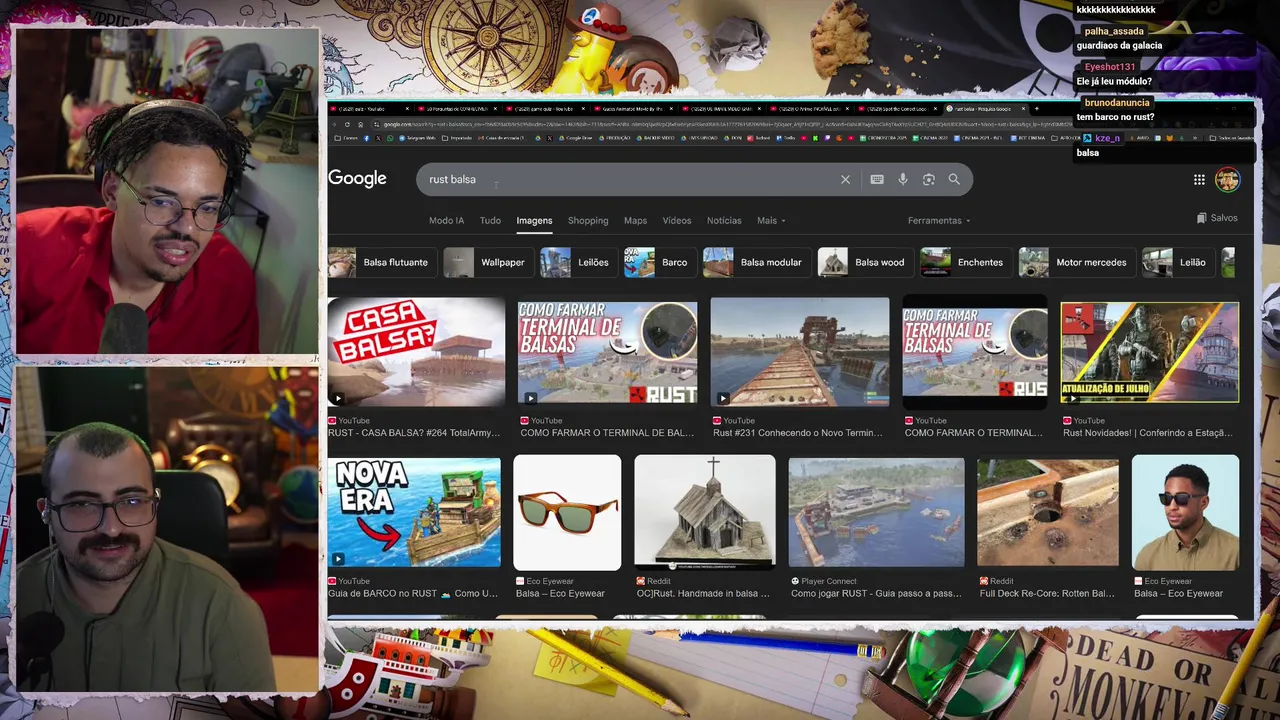Click the Enchentes chip thumbnail image
This screenshot has width=1280, height=720.
pyautogui.click(x=936, y=262)
